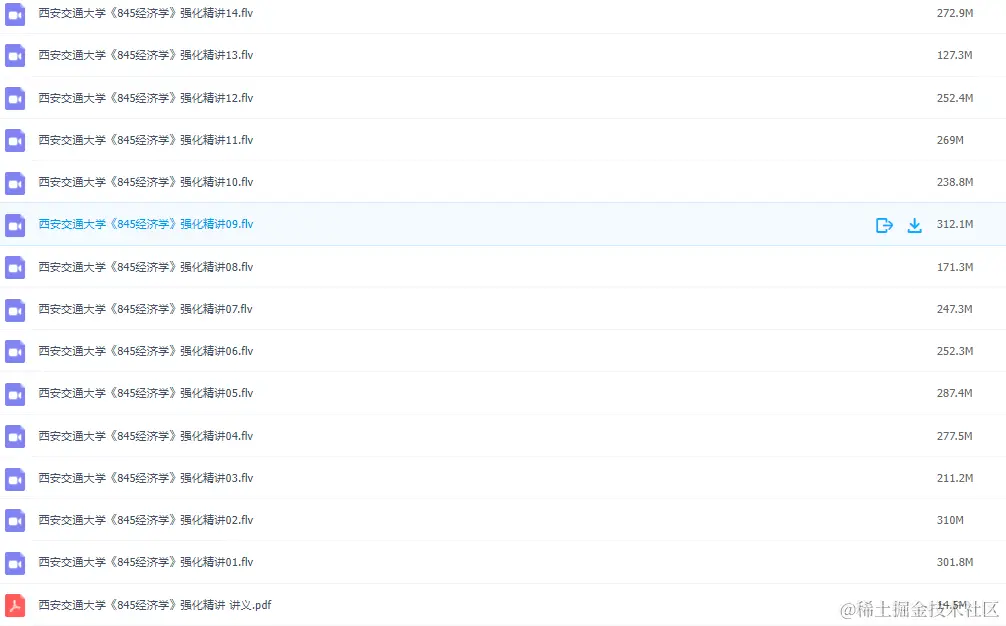1006x626 pixels.
Task: Click the video icon for 强化精讲13.flv
Action: 15,56
